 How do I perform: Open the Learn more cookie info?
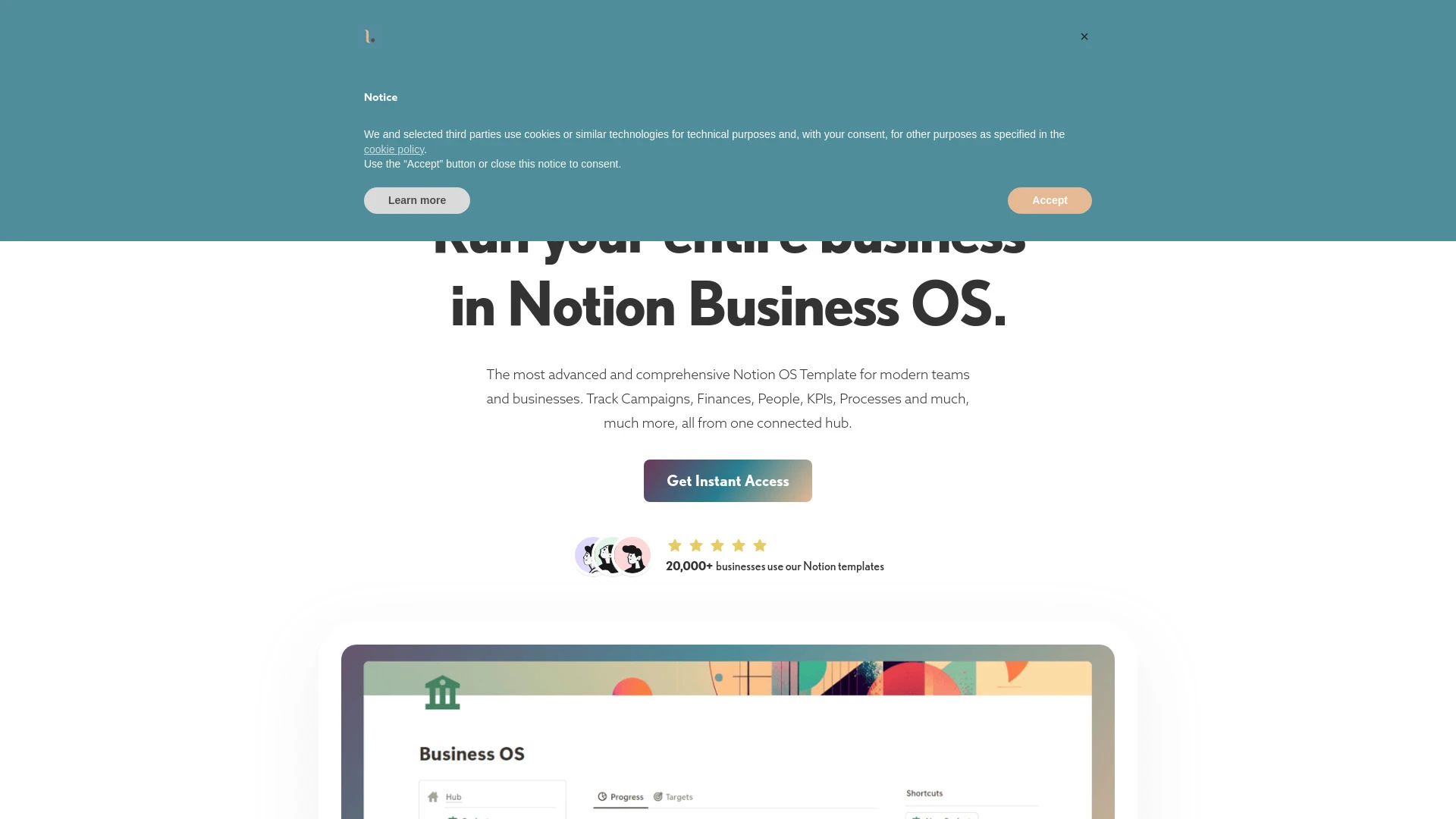click(x=417, y=200)
